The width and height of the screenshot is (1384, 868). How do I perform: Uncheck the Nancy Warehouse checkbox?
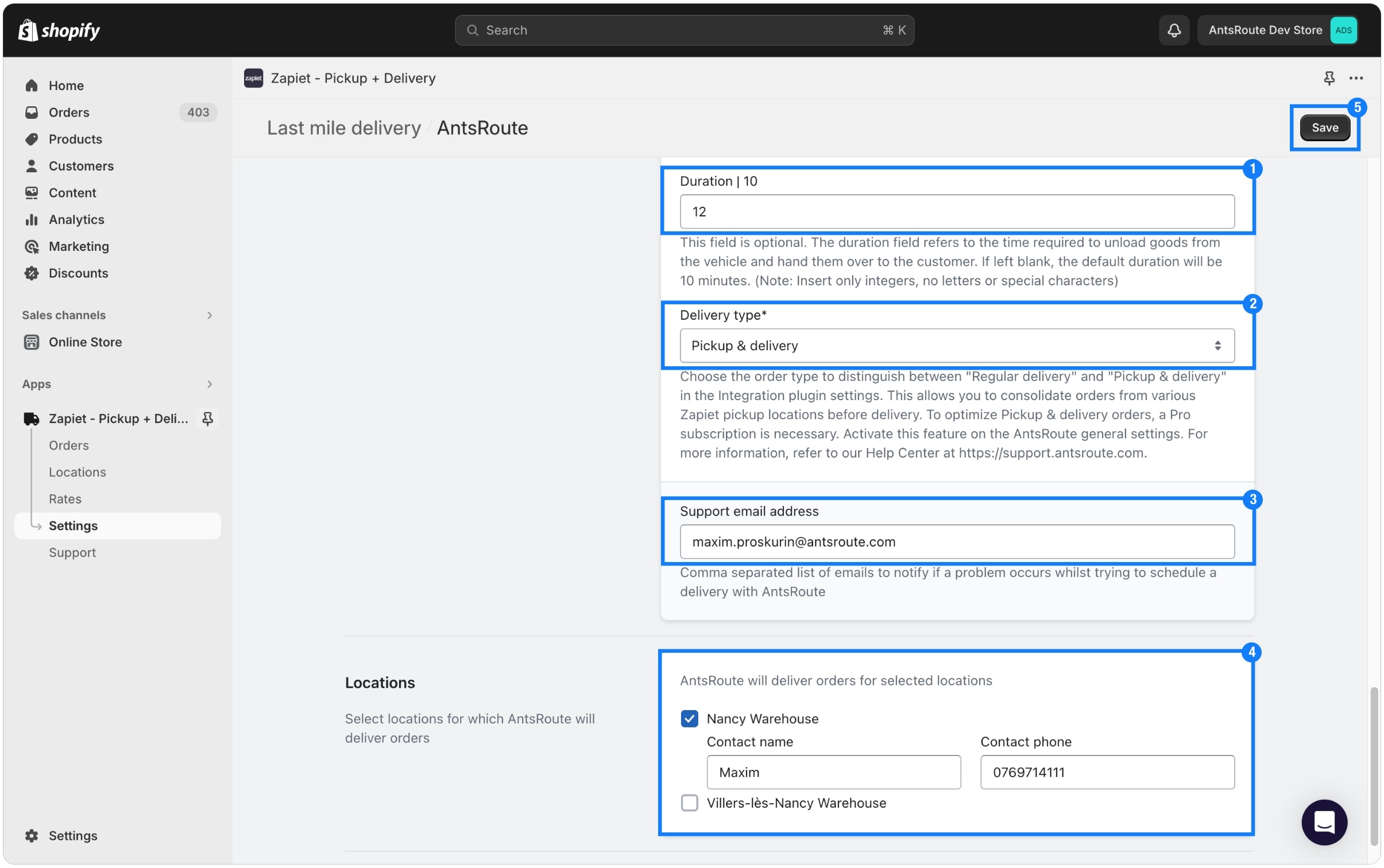tap(689, 718)
